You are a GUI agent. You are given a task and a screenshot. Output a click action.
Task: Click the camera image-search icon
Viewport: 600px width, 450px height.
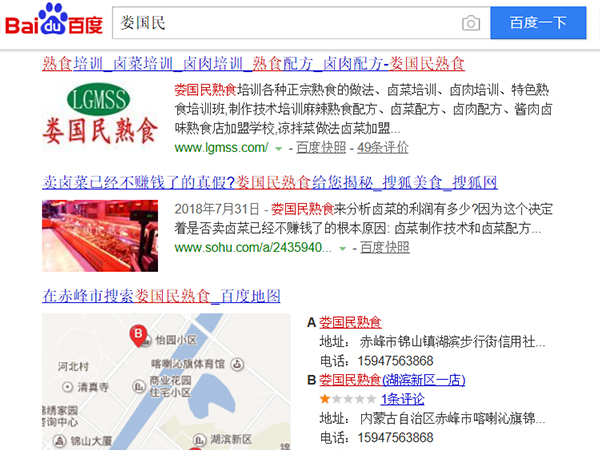[471, 23]
